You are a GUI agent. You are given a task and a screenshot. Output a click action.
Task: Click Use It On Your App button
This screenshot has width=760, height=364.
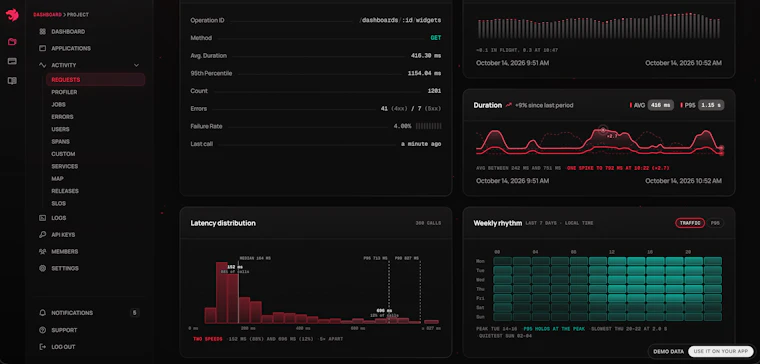(721, 351)
